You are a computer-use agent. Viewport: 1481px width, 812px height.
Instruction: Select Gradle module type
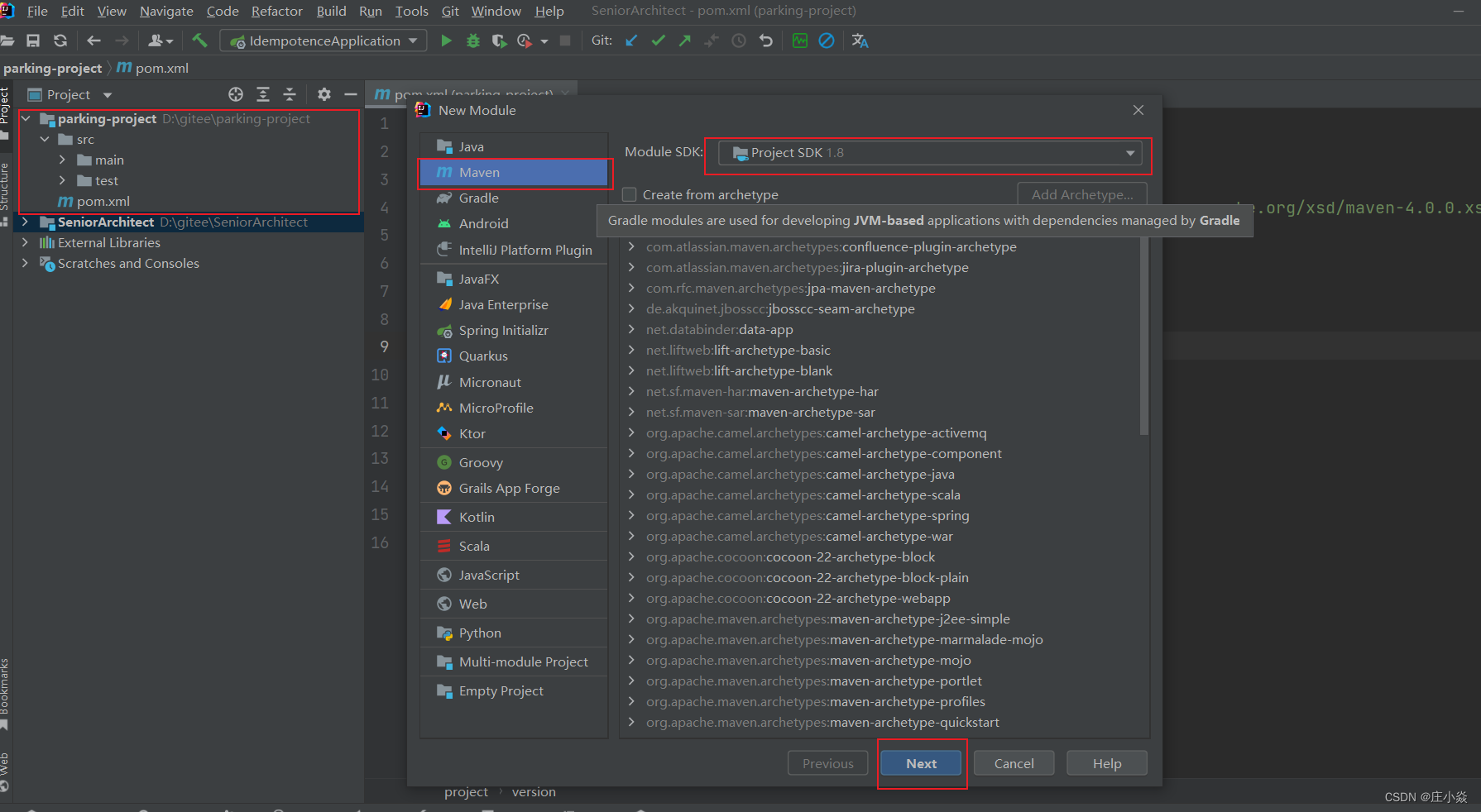(514, 198)
